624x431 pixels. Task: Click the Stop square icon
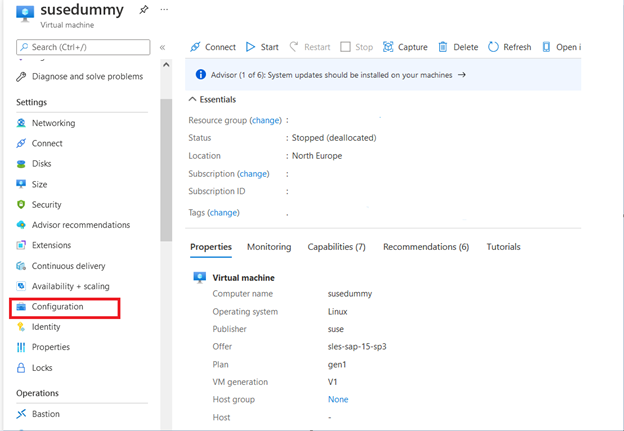click(345, 47)
